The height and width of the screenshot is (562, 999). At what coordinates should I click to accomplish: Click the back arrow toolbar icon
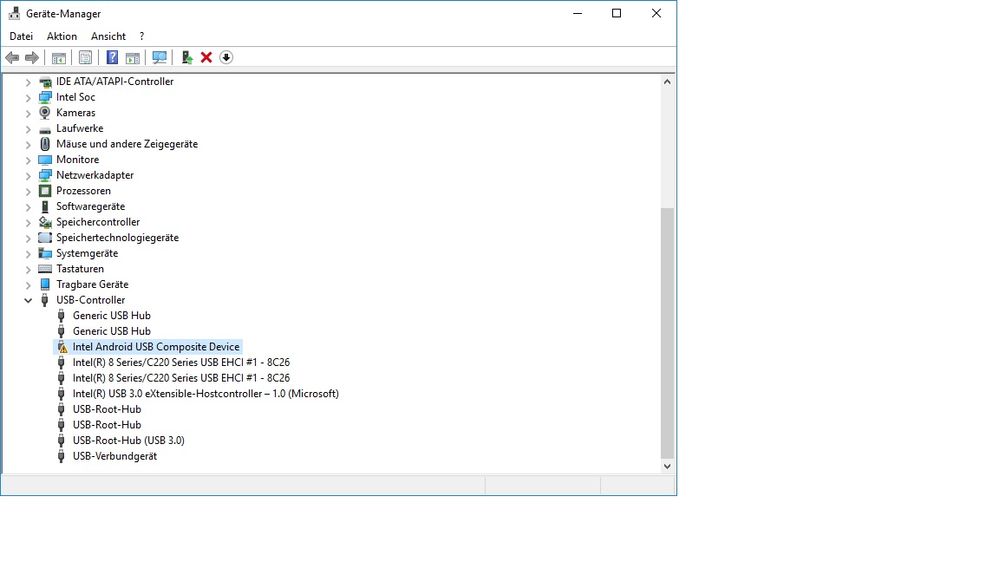click(x=12, y=58)
